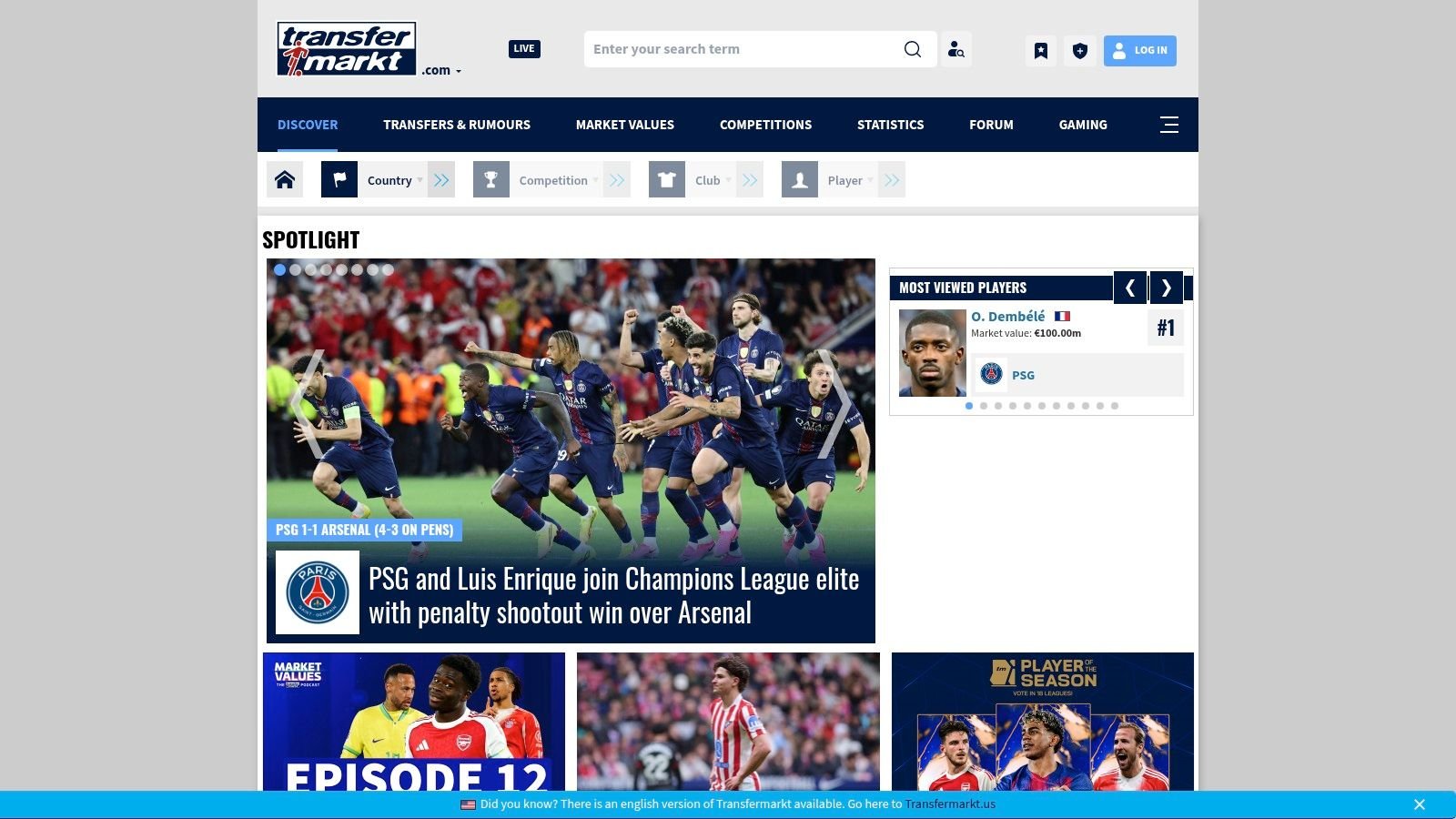Follow the Transfermarkt.us link
The width and height of the screenshot is (1456, 819).
click(x=950, y=804)
